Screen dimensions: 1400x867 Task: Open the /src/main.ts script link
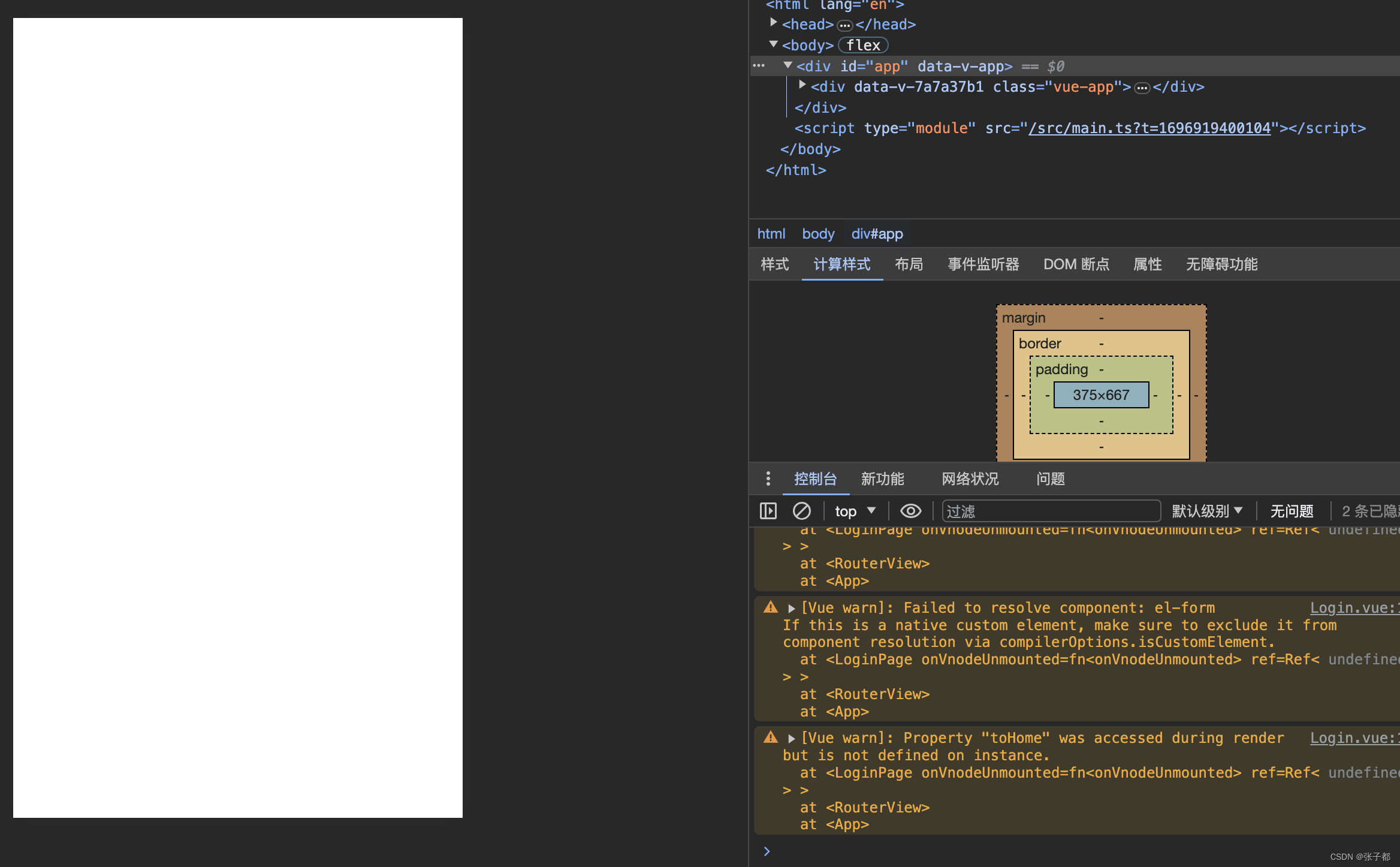click(x=1149, y=128)
